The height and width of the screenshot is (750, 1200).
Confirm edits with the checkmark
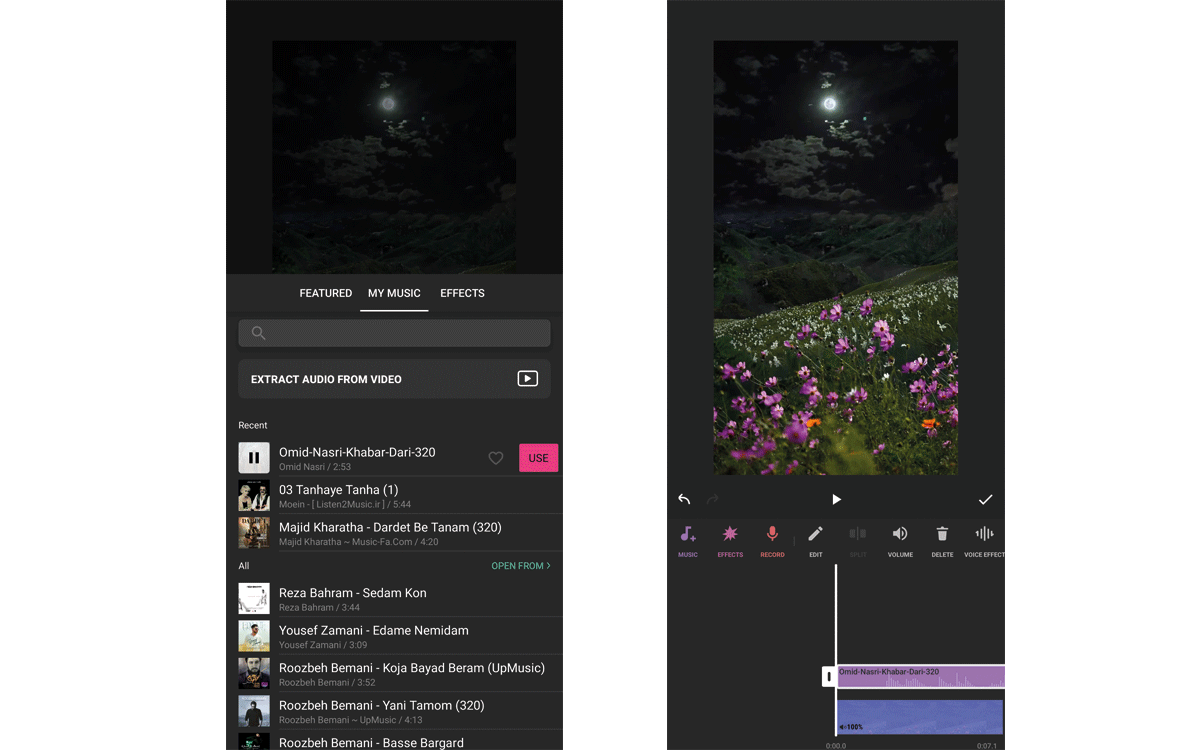[985, 499]
